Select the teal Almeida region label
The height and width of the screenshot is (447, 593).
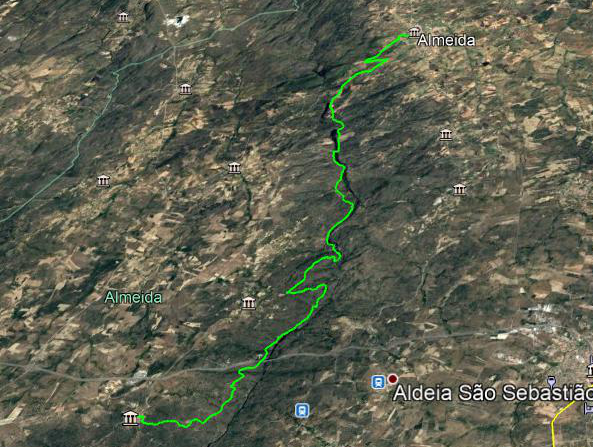[133, 297]
